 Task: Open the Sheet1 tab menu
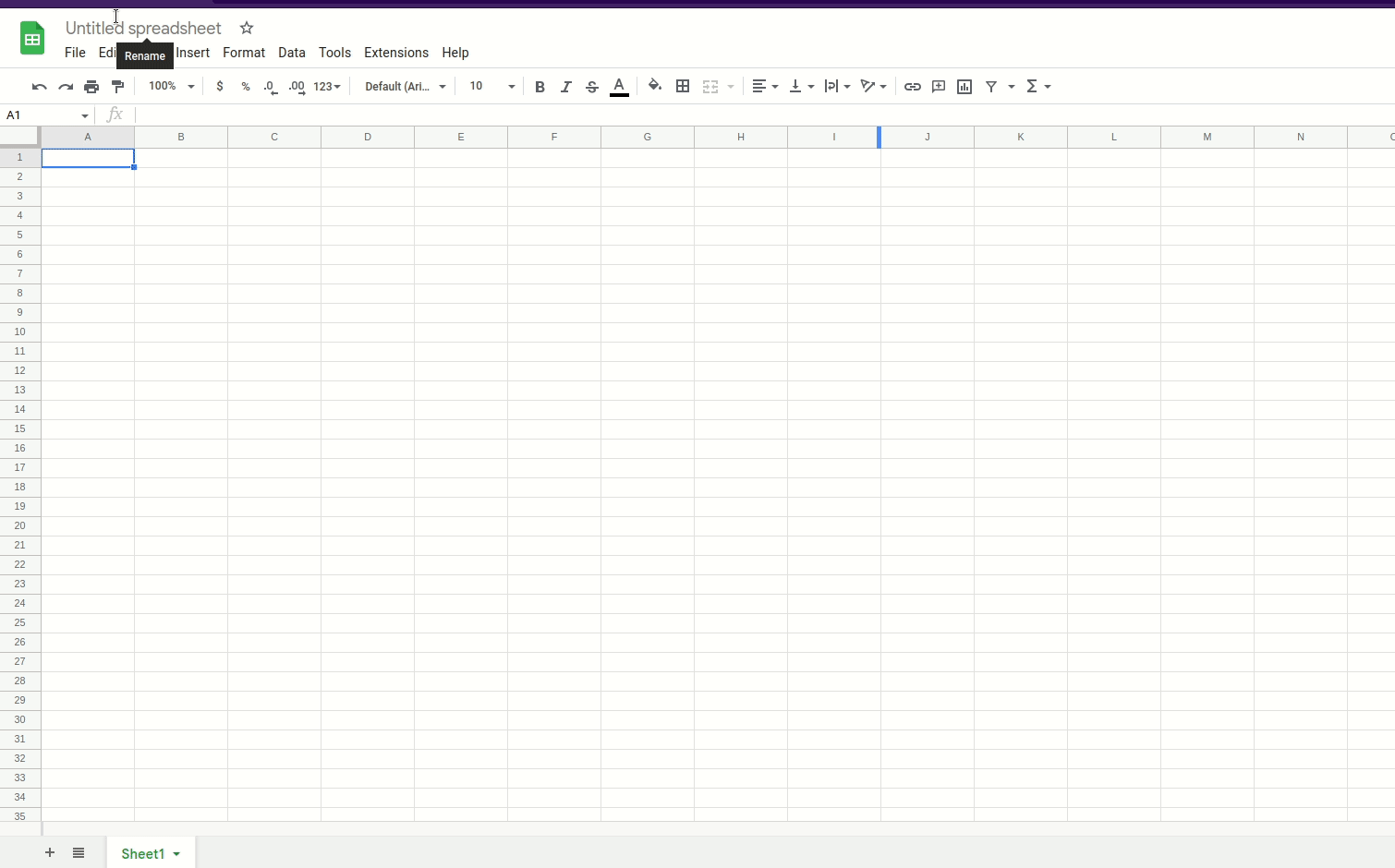pyautogui.click(x=178, y=853)
